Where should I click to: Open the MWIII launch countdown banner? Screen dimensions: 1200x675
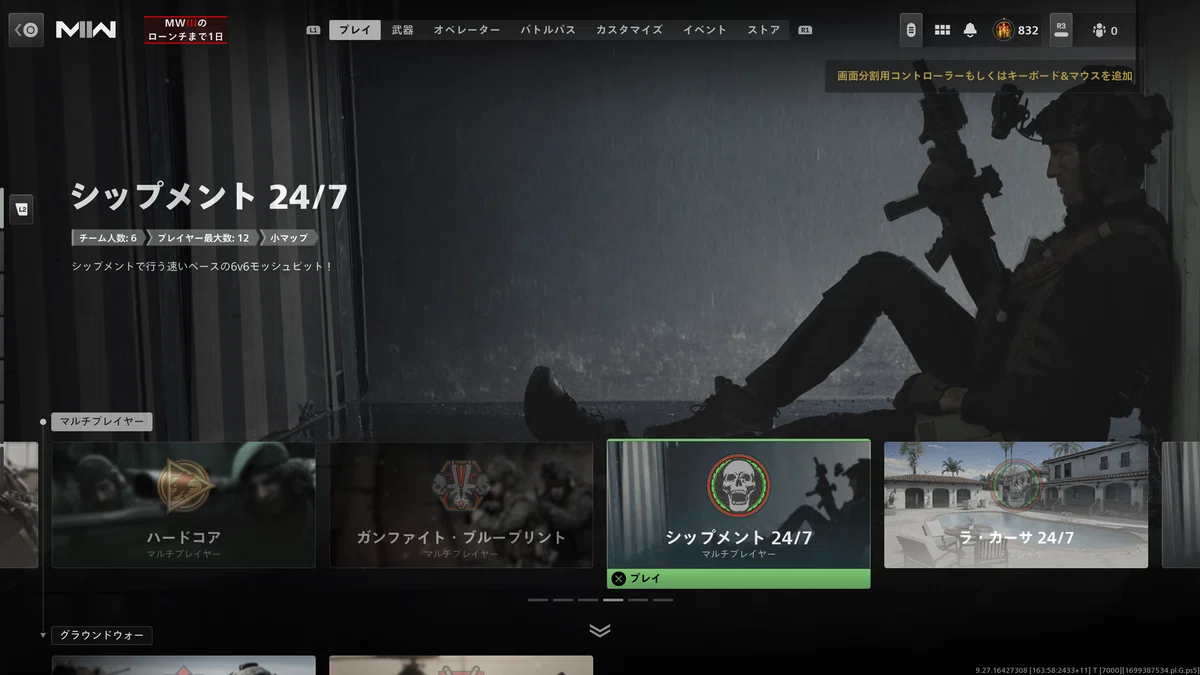[x=186, y=30]
